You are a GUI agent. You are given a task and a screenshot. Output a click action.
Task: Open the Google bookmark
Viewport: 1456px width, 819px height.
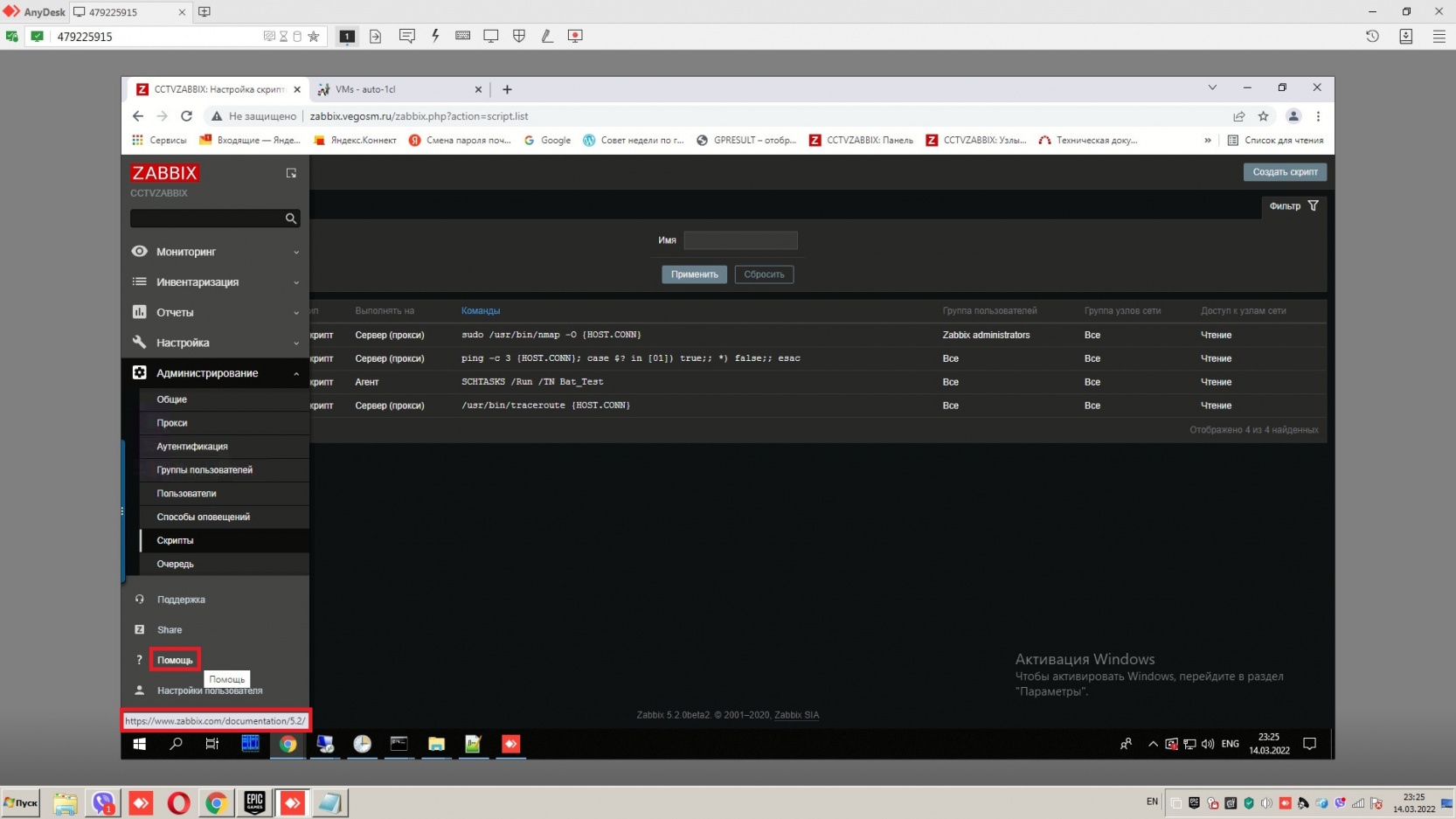tap(547, 140)
